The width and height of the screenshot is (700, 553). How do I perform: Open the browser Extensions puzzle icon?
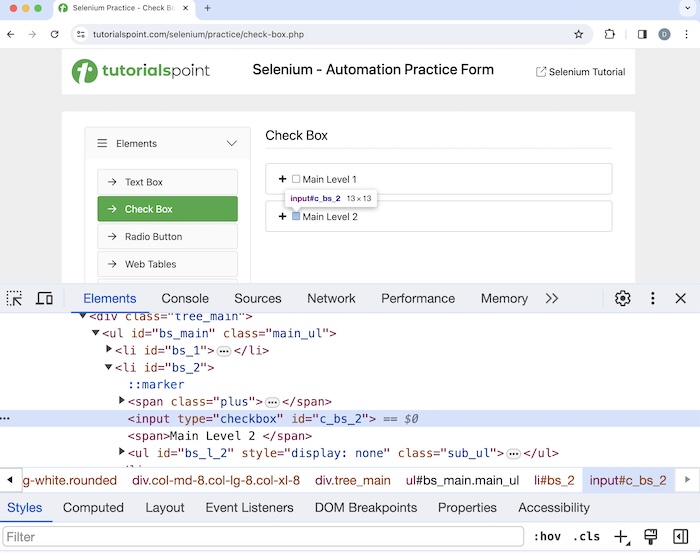610,34
